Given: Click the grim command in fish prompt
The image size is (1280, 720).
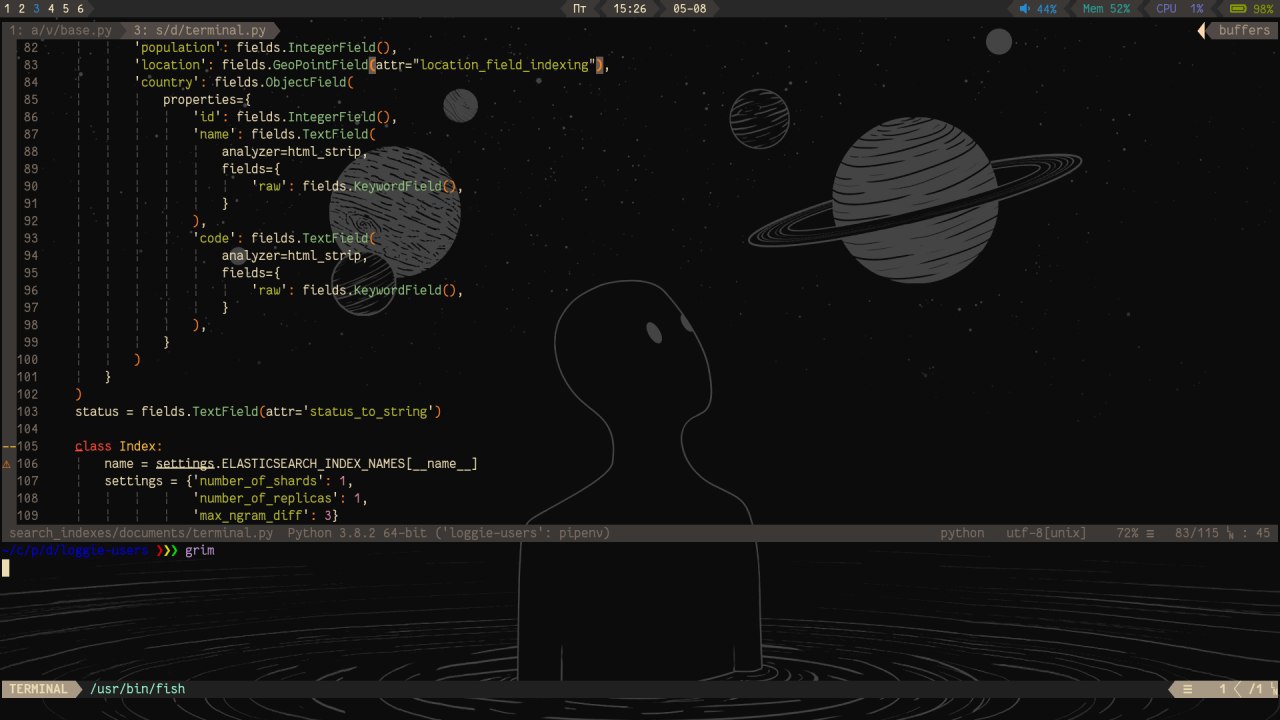Looking at the screenshot, I should click(200, 551).
